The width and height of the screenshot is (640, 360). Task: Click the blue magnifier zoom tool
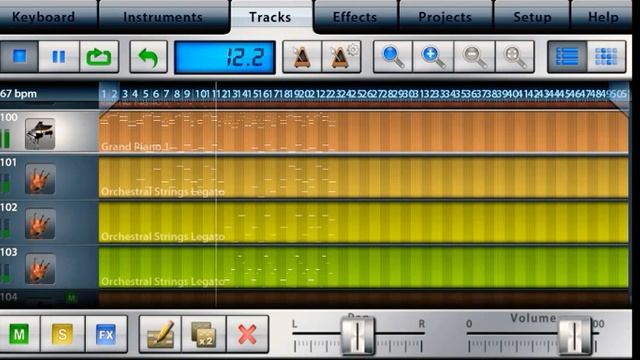[393, 57]
